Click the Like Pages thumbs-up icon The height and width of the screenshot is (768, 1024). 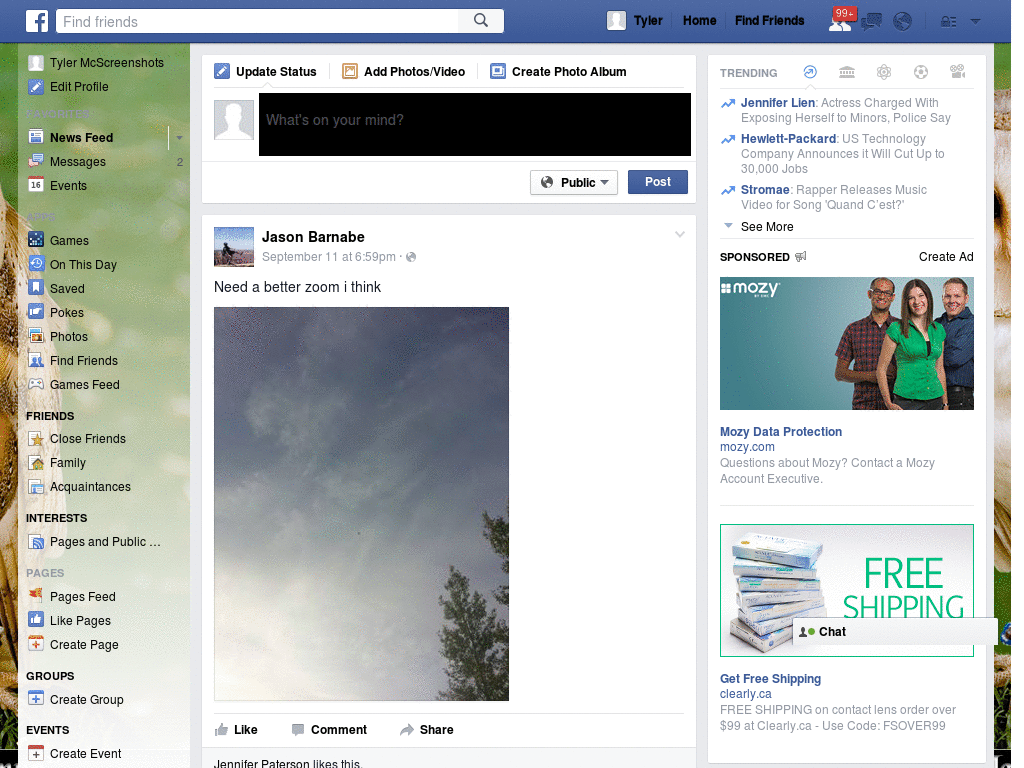coord(36,620)
